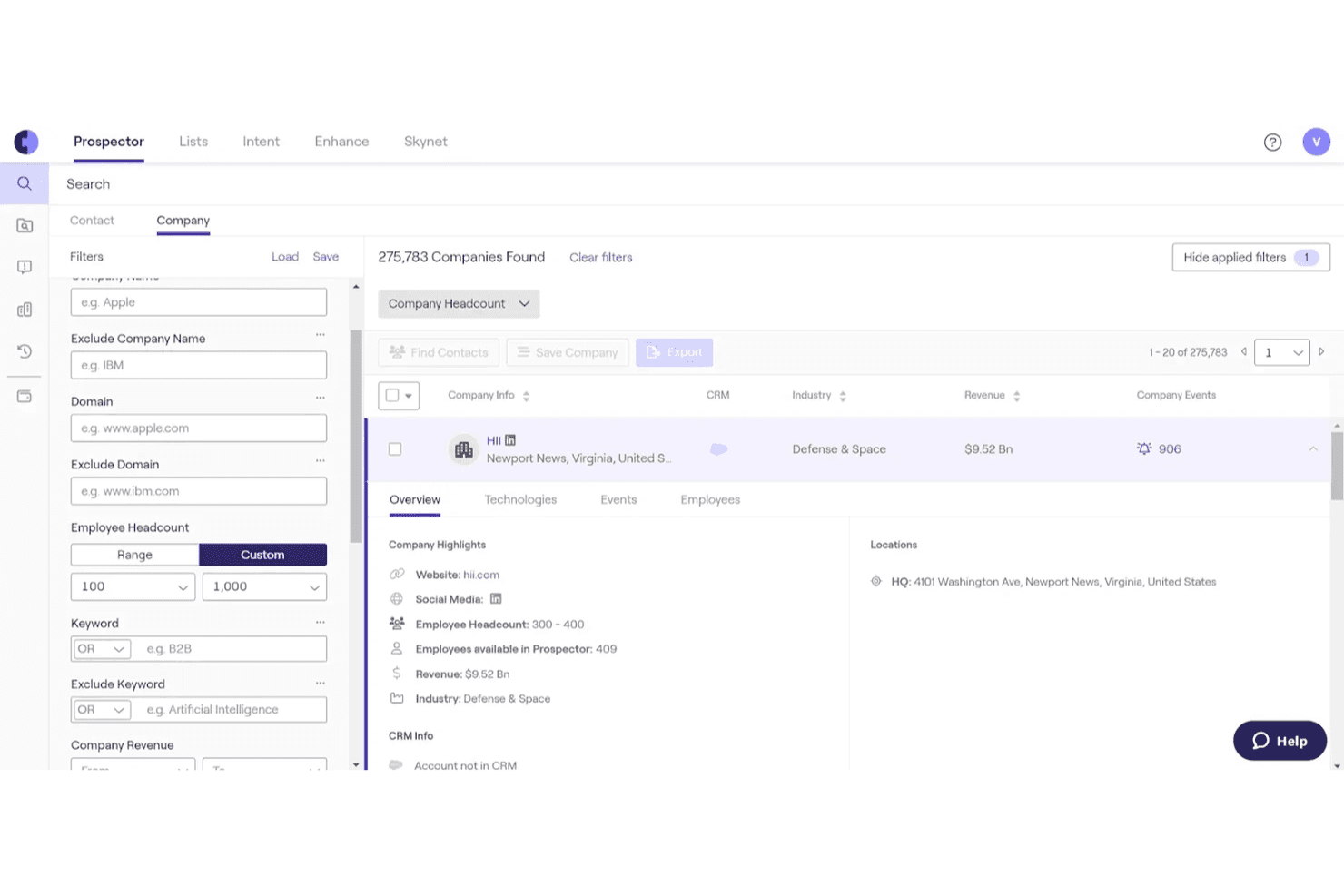The image size is (1344, 896).
Task: Open the bar chart sidebar icon
Action: pos(25,310)
